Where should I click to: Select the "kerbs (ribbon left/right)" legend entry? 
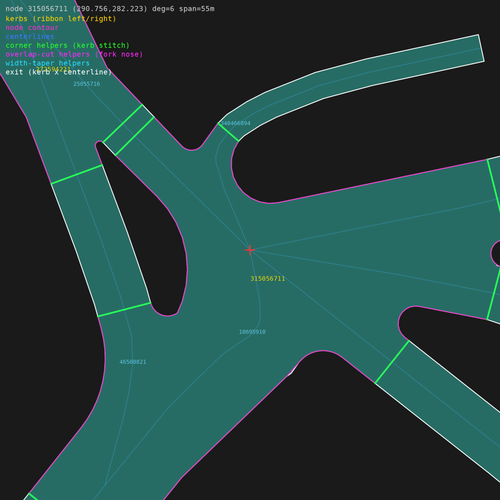point(61,19)
